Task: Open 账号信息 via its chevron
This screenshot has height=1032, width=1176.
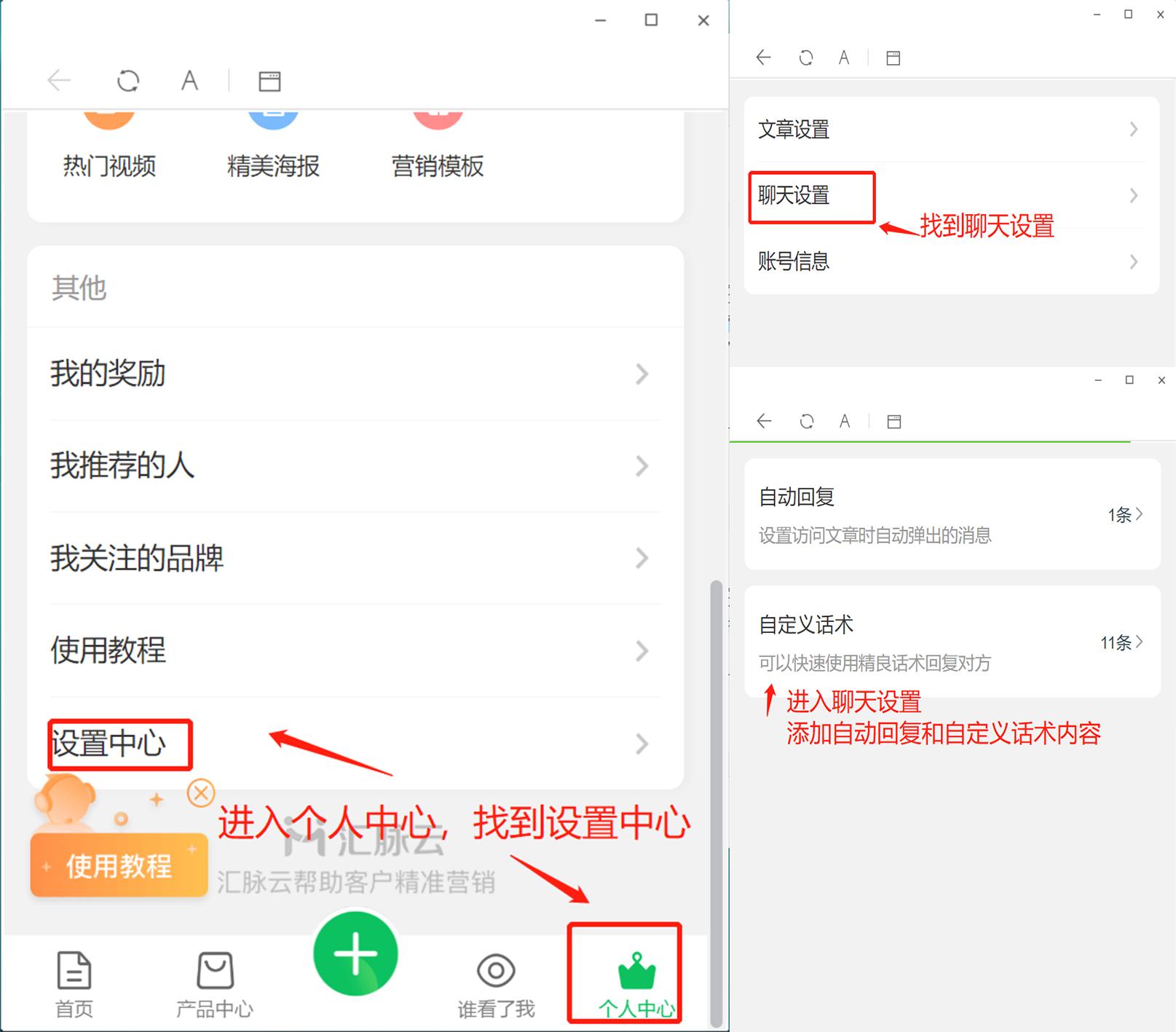Action: pos(1133,261)
